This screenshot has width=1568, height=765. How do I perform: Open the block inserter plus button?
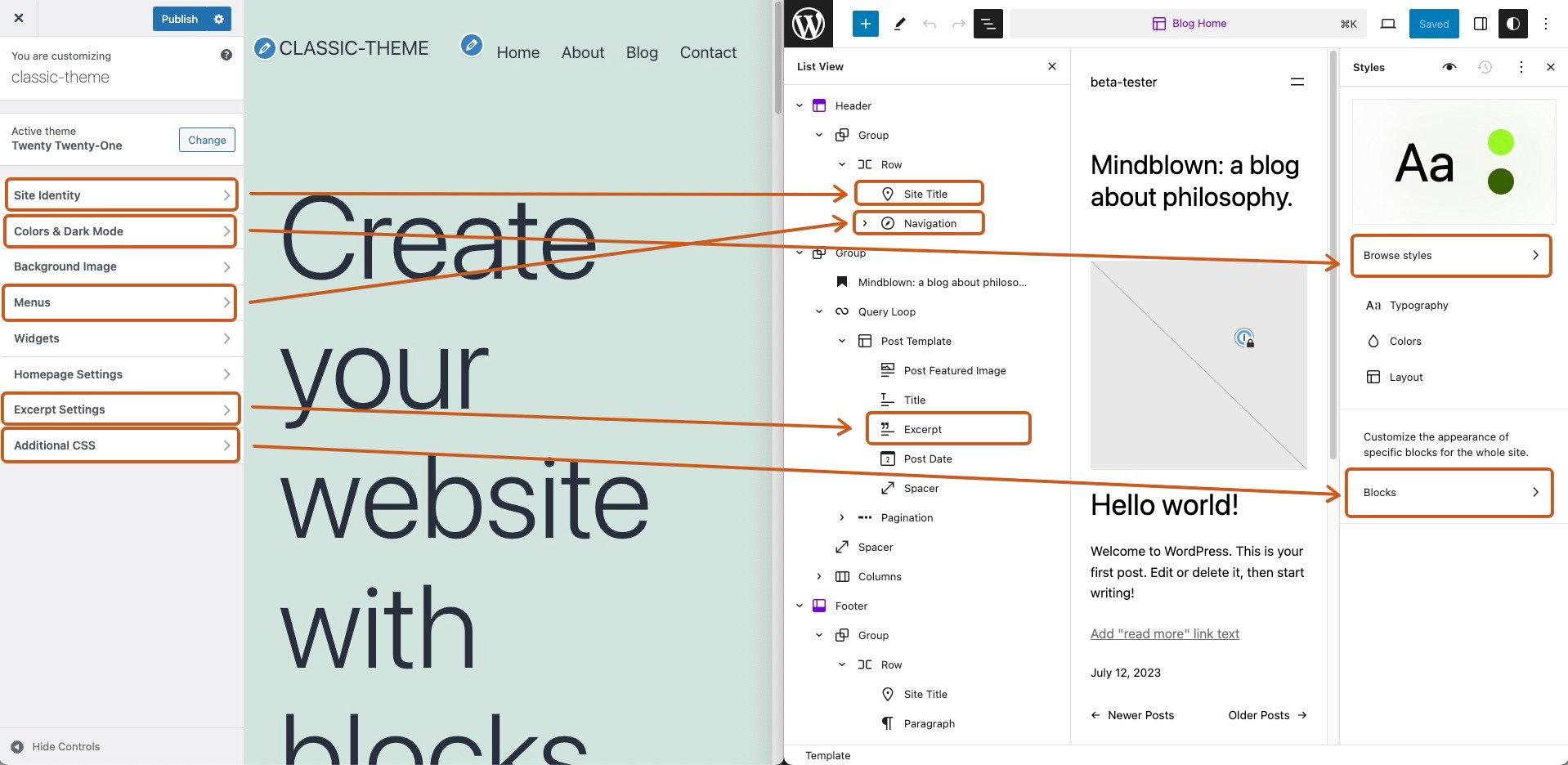865,24
